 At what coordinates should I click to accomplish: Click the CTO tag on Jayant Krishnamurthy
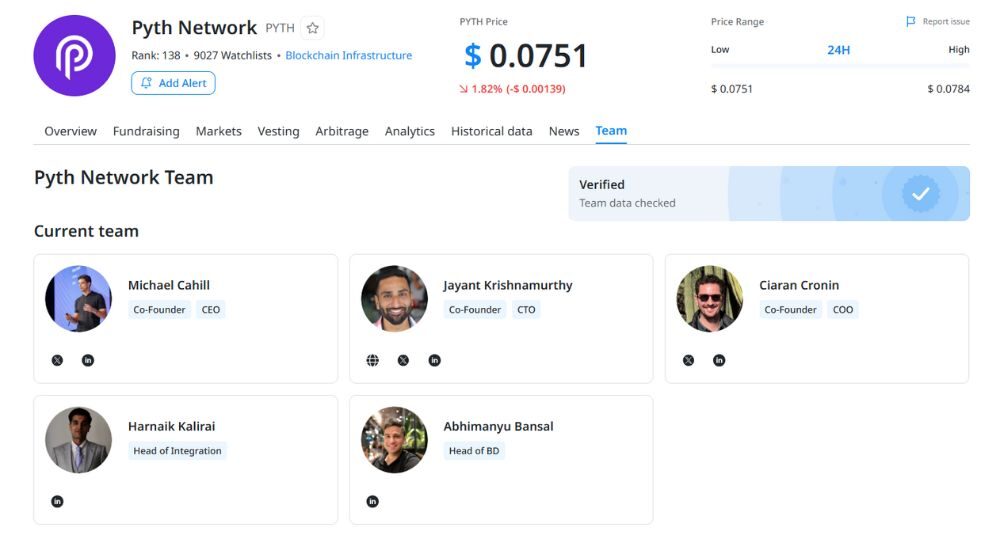point(526,310)
